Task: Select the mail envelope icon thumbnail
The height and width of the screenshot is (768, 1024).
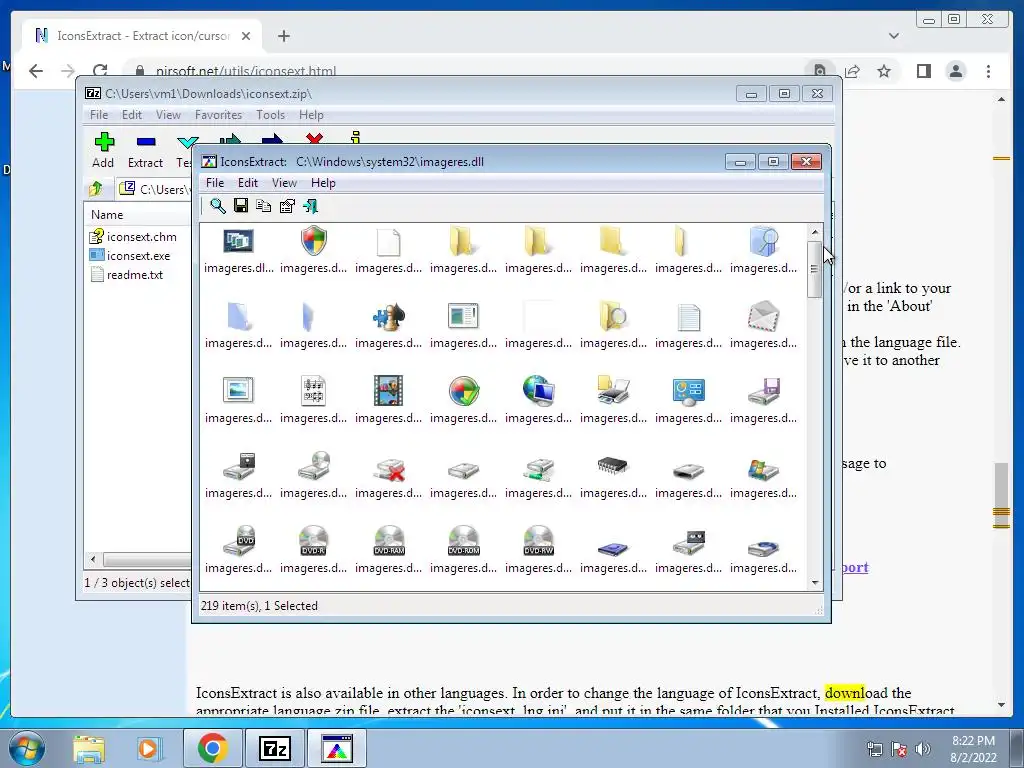Action: 763,316
